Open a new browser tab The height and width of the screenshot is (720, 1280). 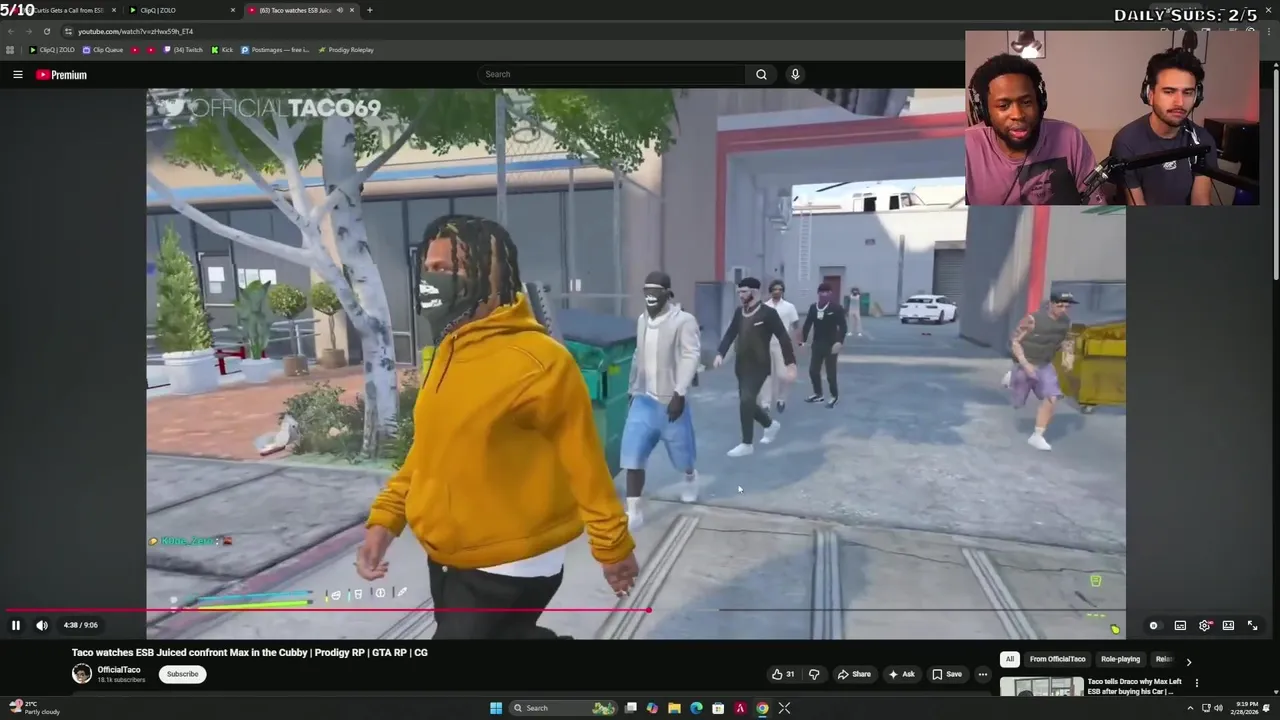tap(370, 10)
